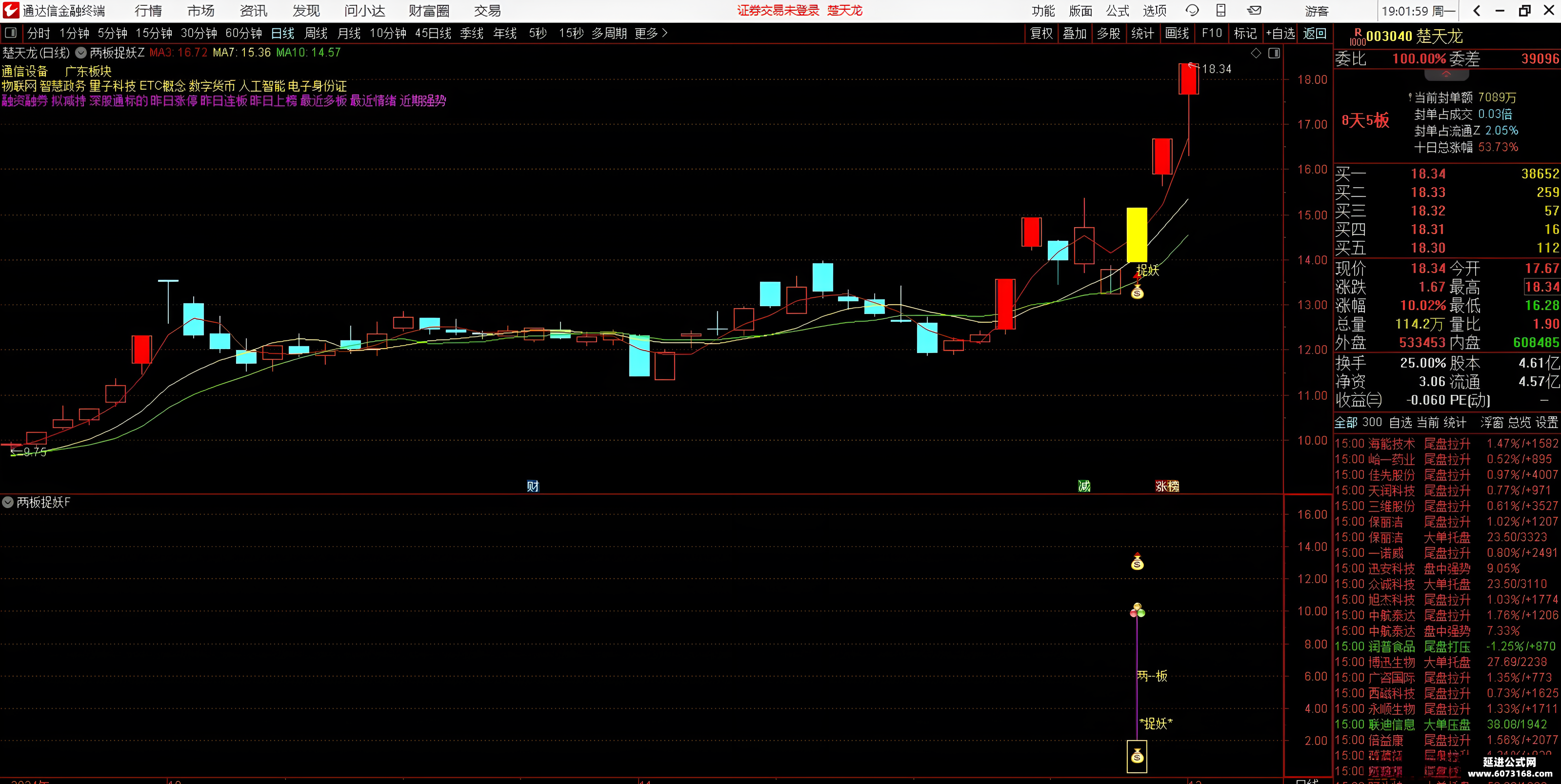
Task: Click the yellow candlestick on the chart
Action: [1137, 235]
